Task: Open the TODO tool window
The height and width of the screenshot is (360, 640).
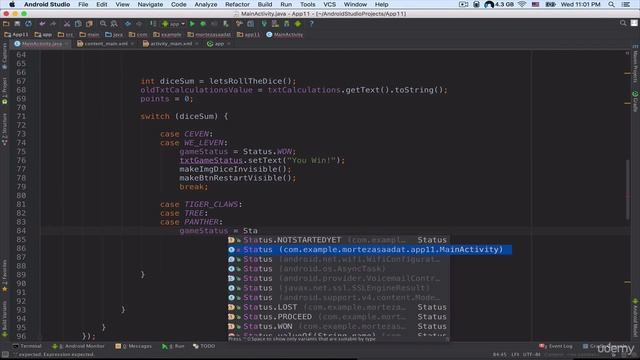Action: click(204, 346)
